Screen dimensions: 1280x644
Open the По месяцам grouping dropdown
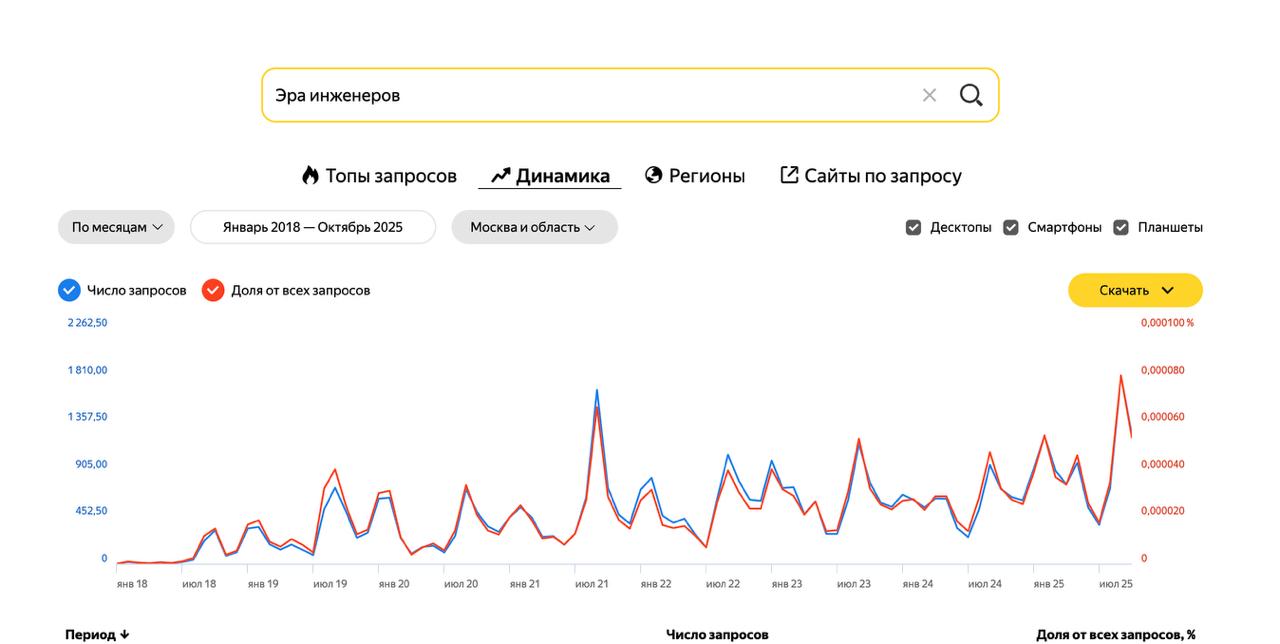click(116, 227)
